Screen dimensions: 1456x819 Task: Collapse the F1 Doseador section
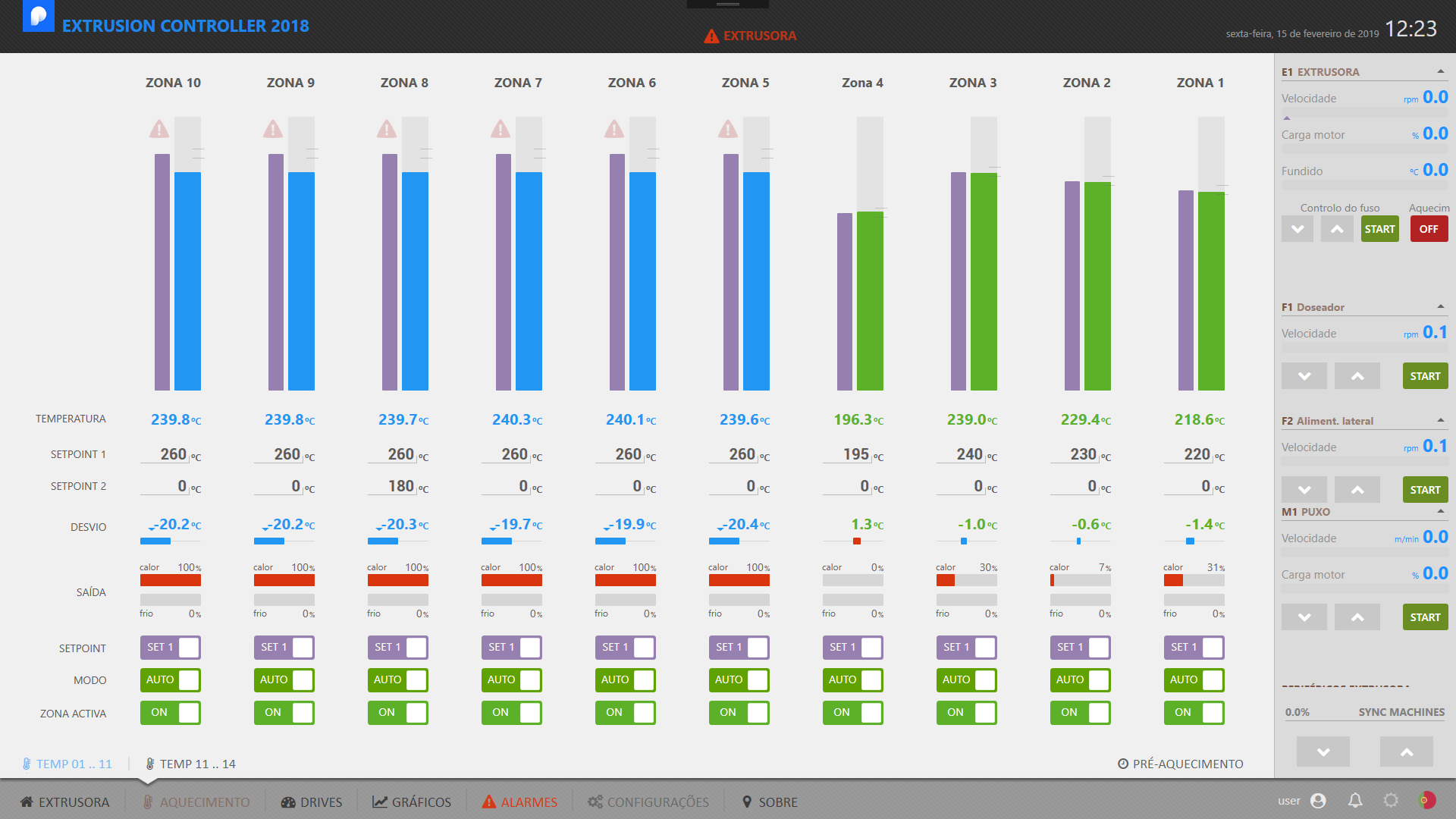coord(1440,306)
